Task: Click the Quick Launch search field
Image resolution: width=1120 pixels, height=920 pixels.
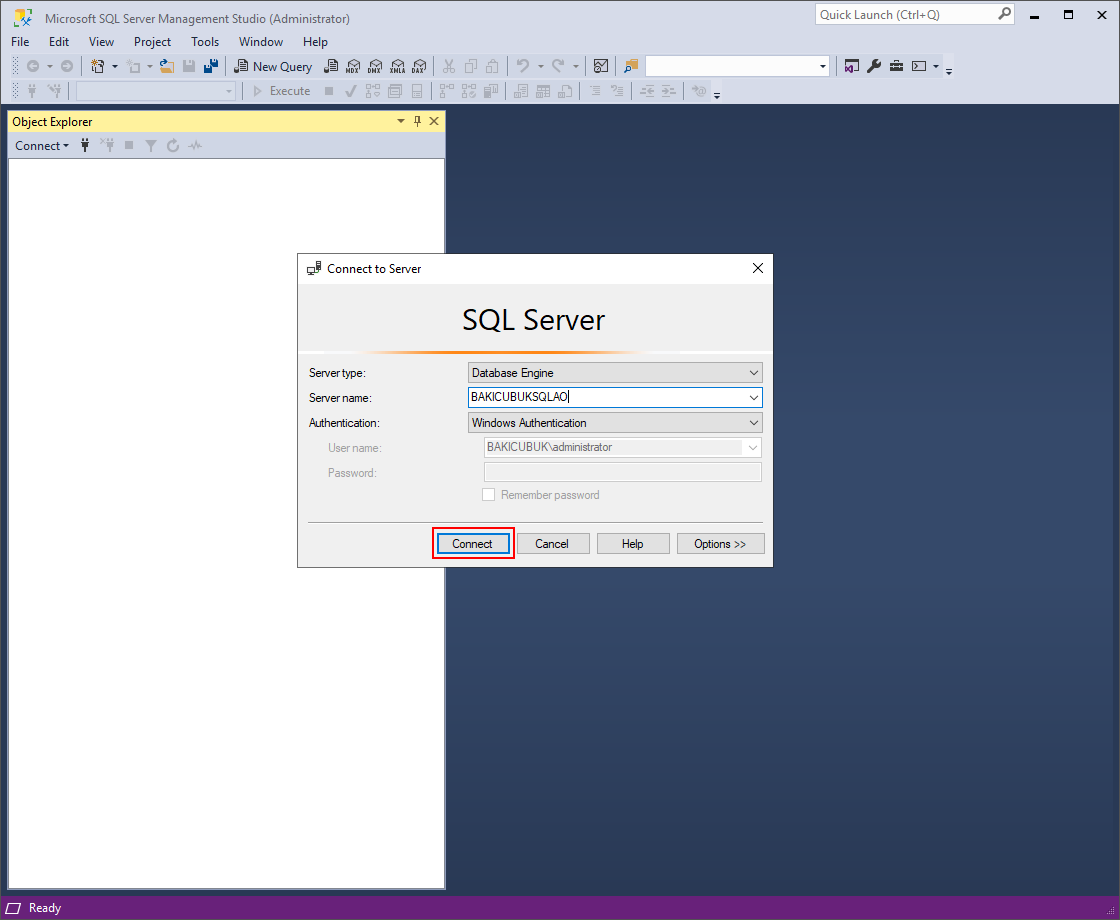Action: tap(905, 15)
